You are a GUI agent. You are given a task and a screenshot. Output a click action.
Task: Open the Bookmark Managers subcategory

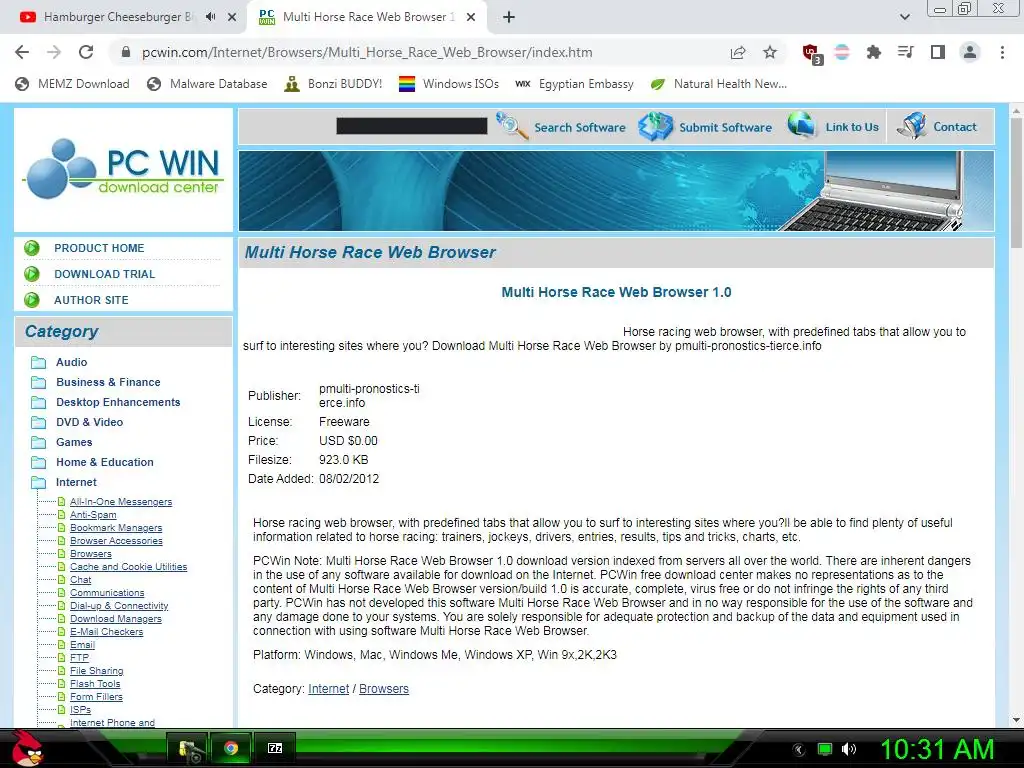click(x=116, y=528)
